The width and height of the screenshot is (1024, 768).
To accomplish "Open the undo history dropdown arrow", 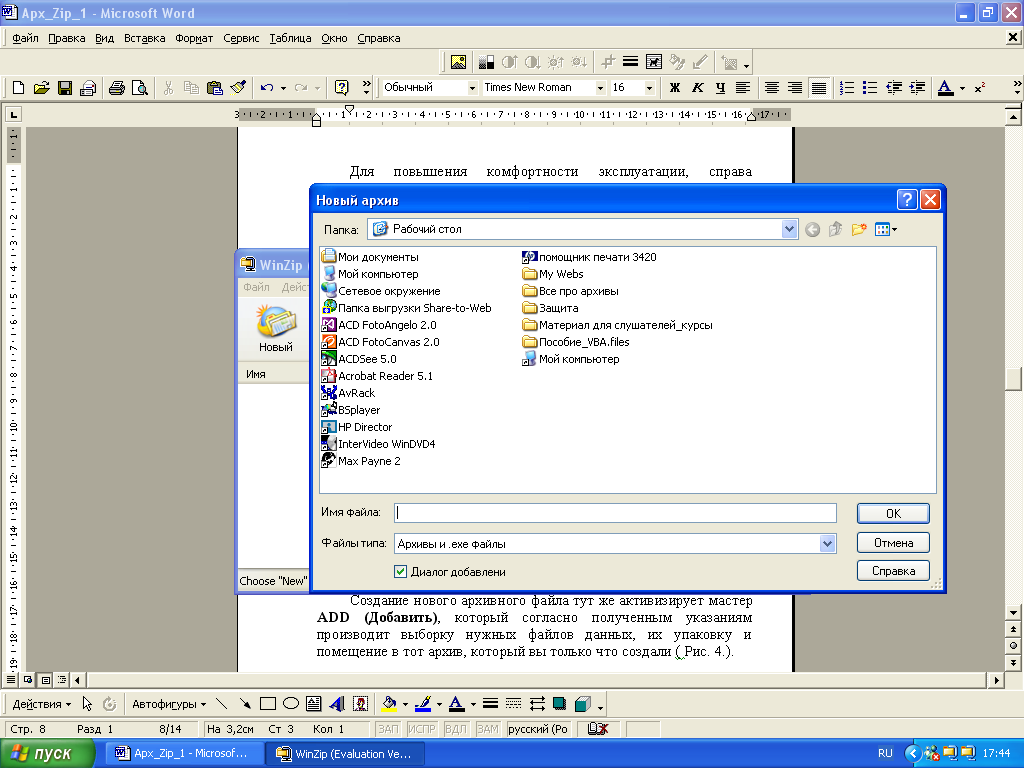I will [283, 88].
